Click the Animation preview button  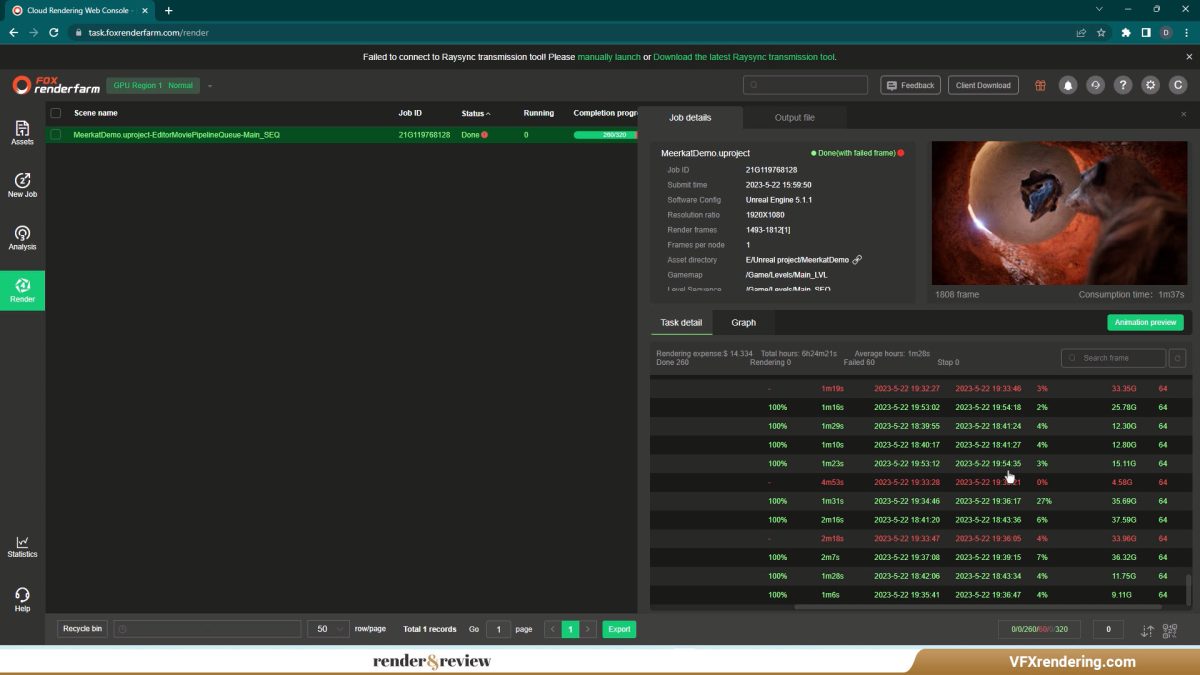click(1145, 323)
